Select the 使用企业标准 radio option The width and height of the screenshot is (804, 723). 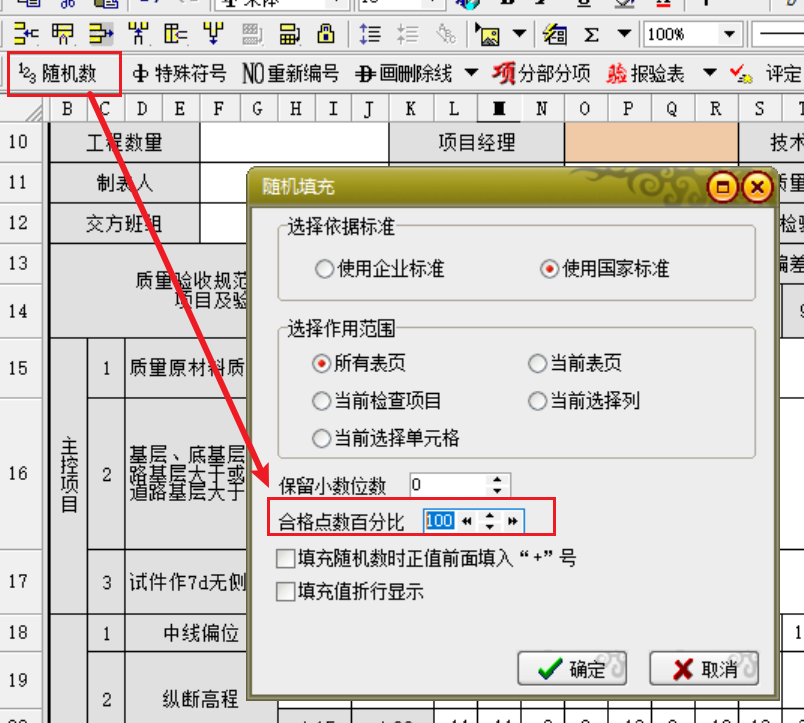pyautogui.click(x=323, y=269)
